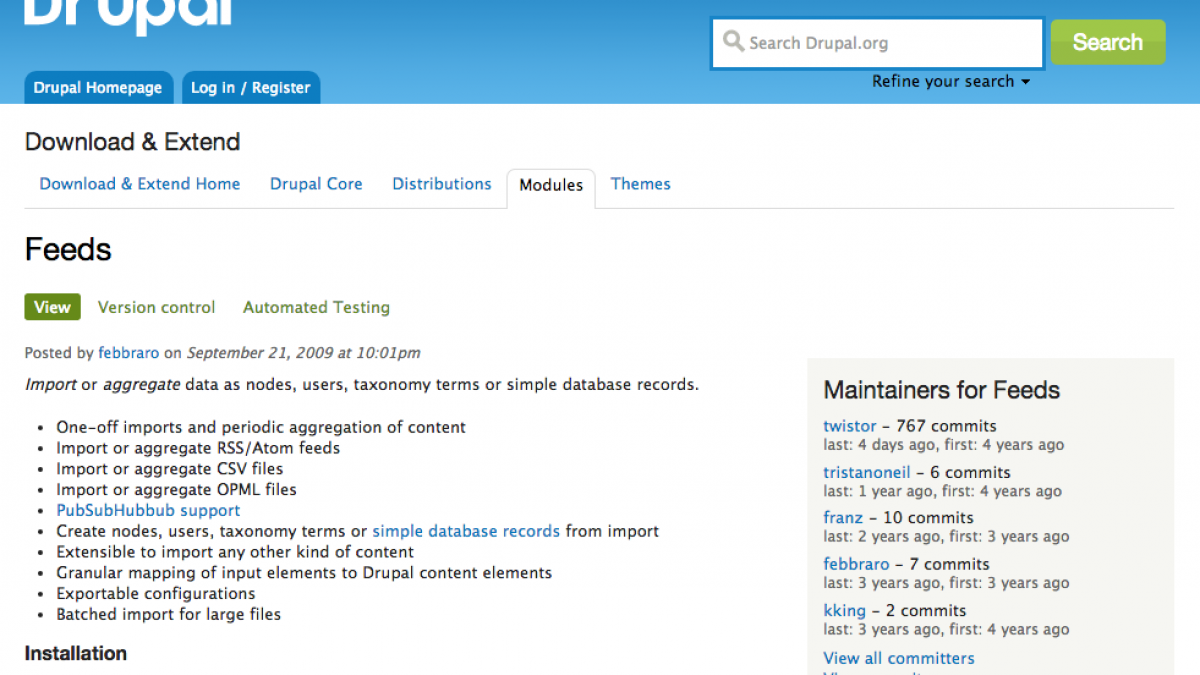1200x675 pixels.
Task: Open the Log in / Register tab
Action: [x=251, y=88]
